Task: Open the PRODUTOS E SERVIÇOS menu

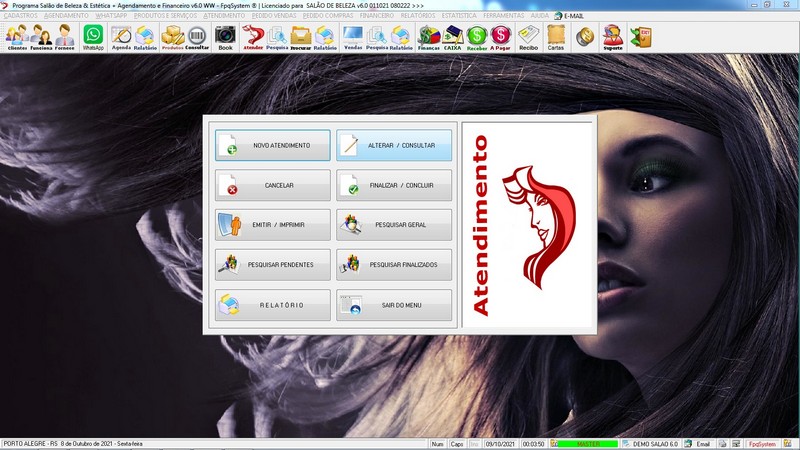Action: 165,16
